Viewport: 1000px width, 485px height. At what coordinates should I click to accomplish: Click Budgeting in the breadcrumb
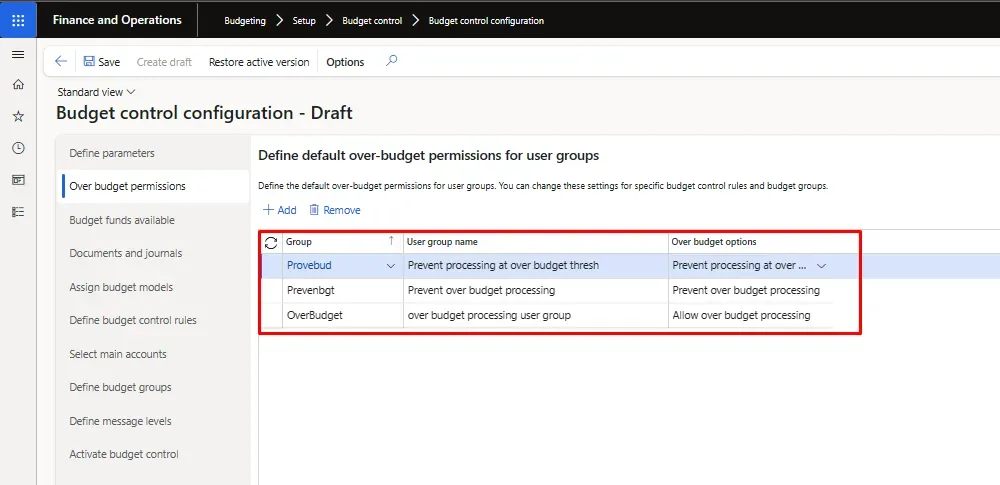245,20
